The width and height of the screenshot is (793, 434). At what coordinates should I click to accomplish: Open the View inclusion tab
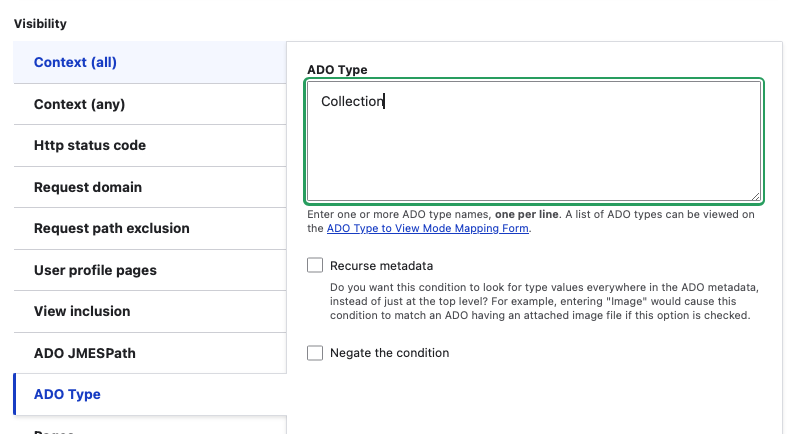click(x=82, y=311)
